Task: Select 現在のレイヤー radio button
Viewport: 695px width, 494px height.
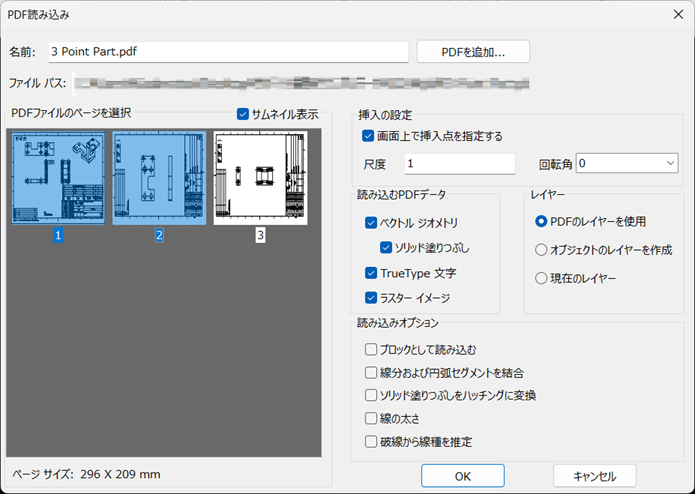Action: pos(541,278)
